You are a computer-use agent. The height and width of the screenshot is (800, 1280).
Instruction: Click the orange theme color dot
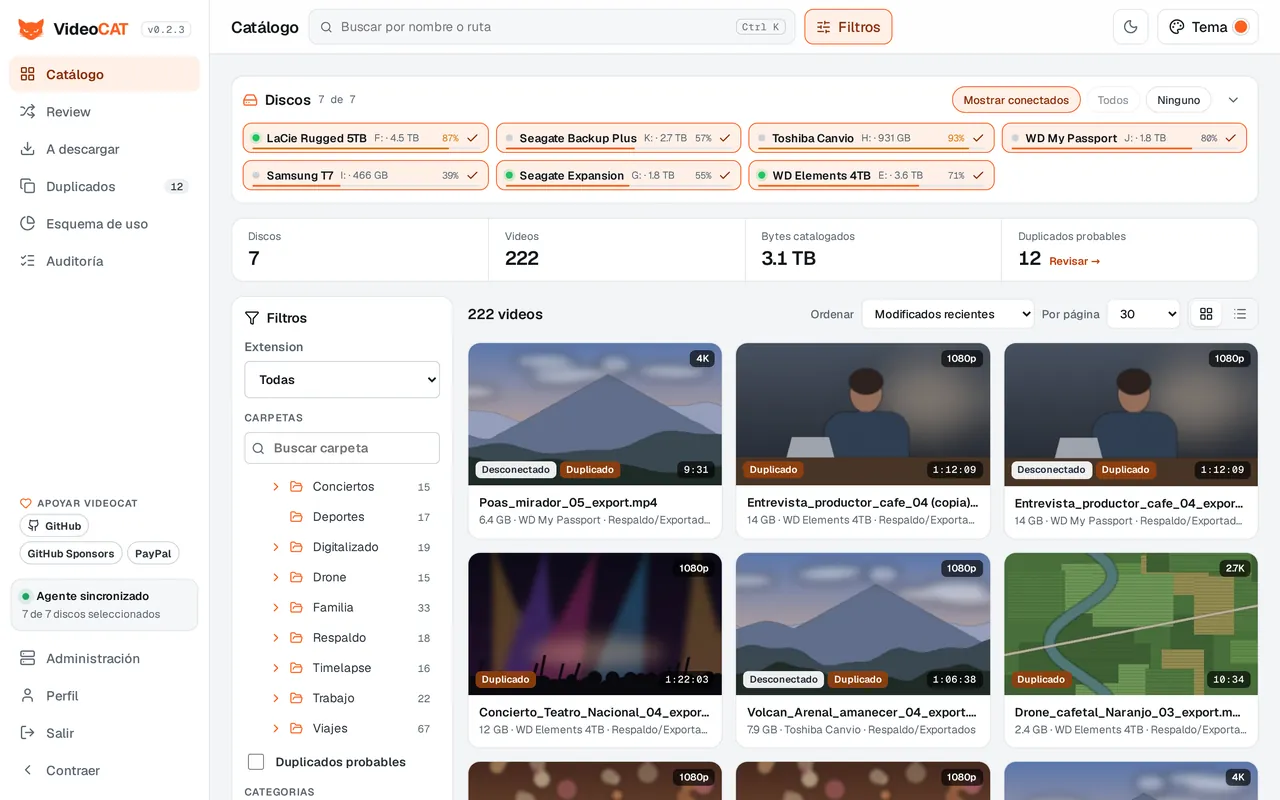(1241, 27)
